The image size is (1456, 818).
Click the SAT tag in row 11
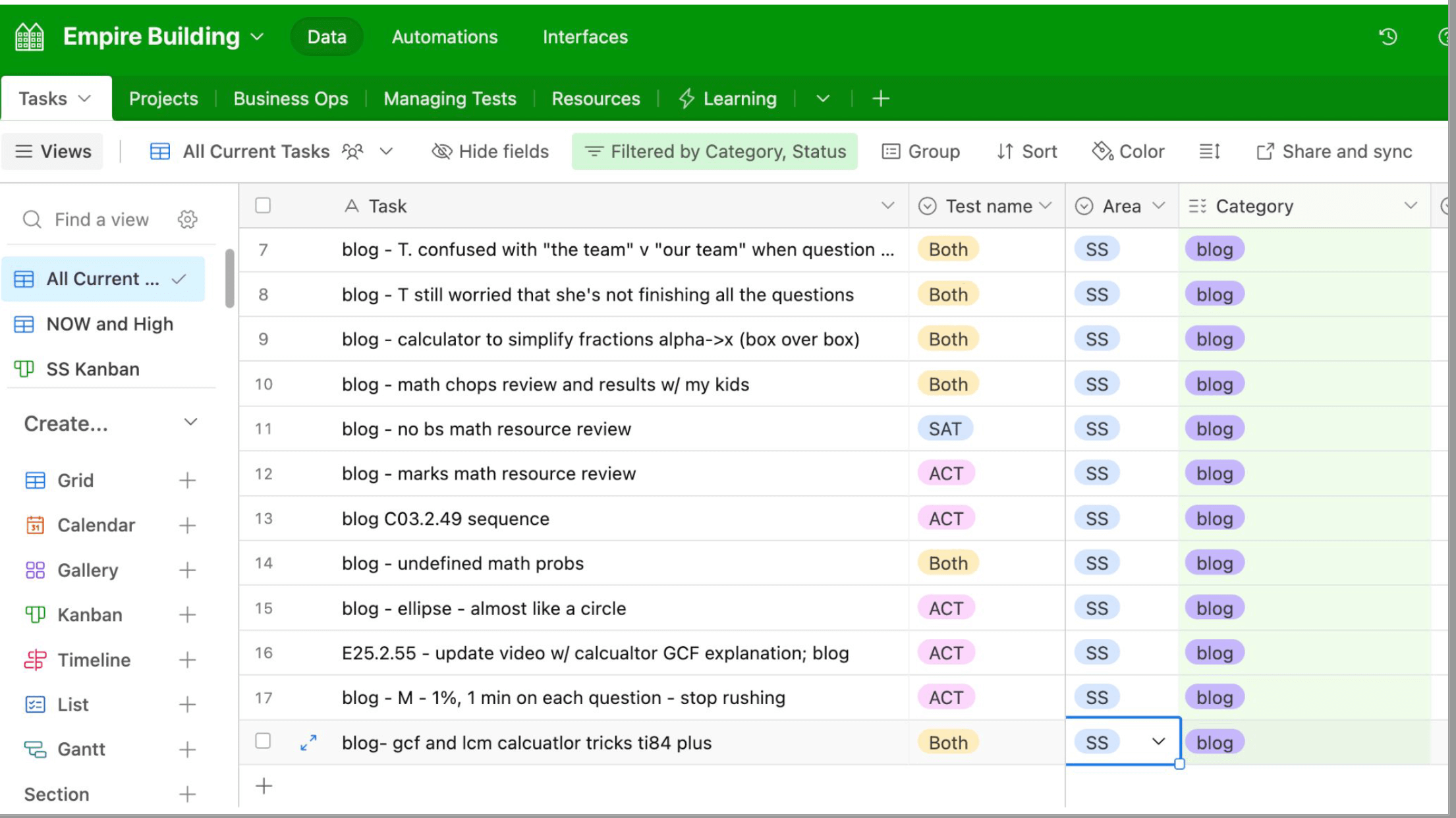(945, 429)
